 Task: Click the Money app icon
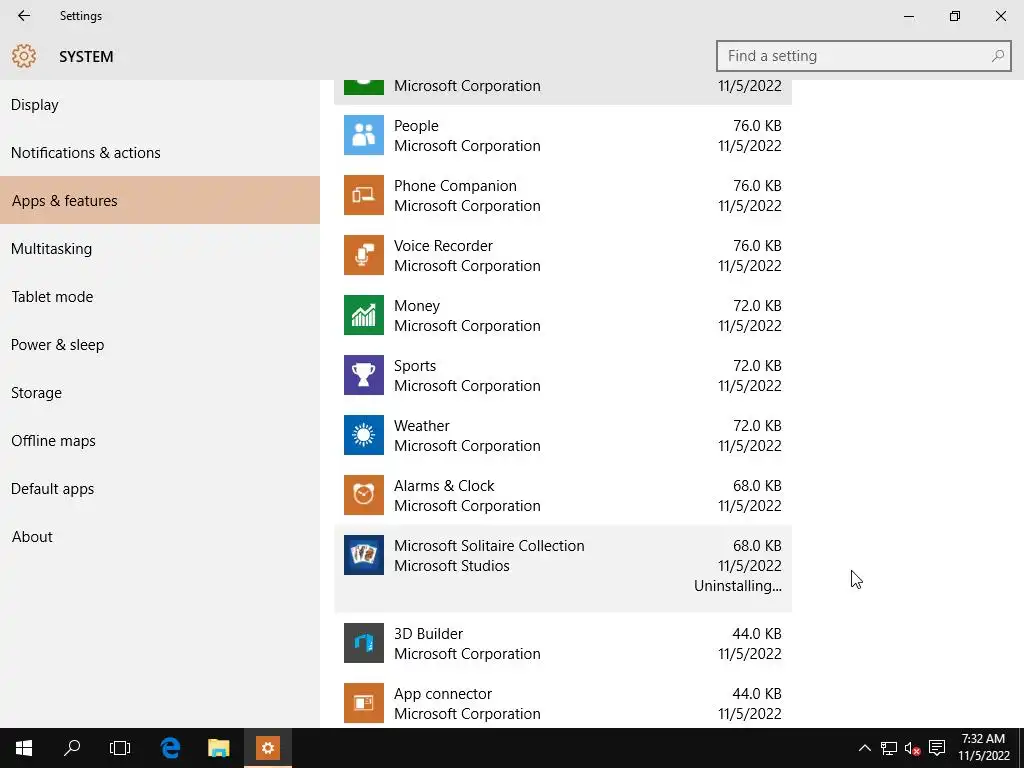point(364,315)
